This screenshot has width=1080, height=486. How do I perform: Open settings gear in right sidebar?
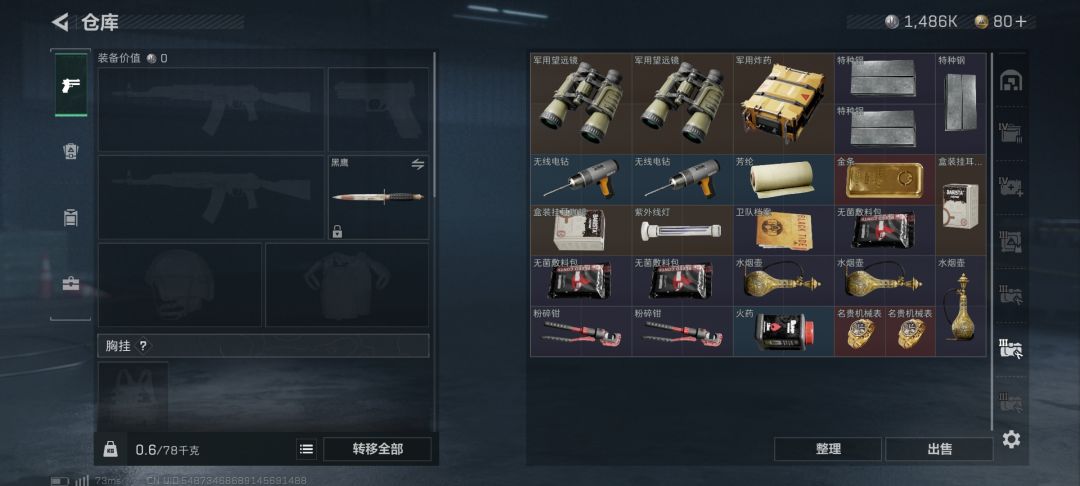1011,439
